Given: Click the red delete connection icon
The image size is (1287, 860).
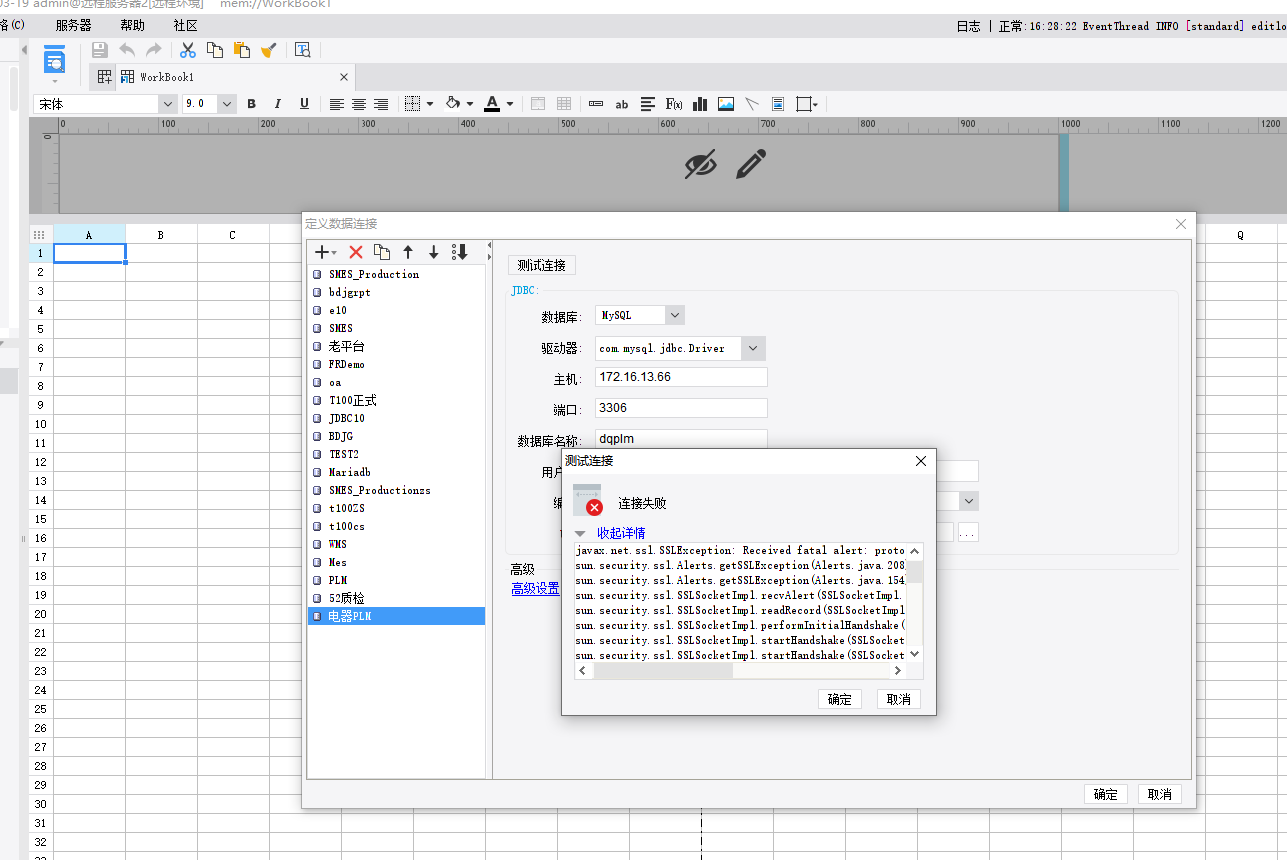Looking at the screenshot, I should (x=355, y=253).
